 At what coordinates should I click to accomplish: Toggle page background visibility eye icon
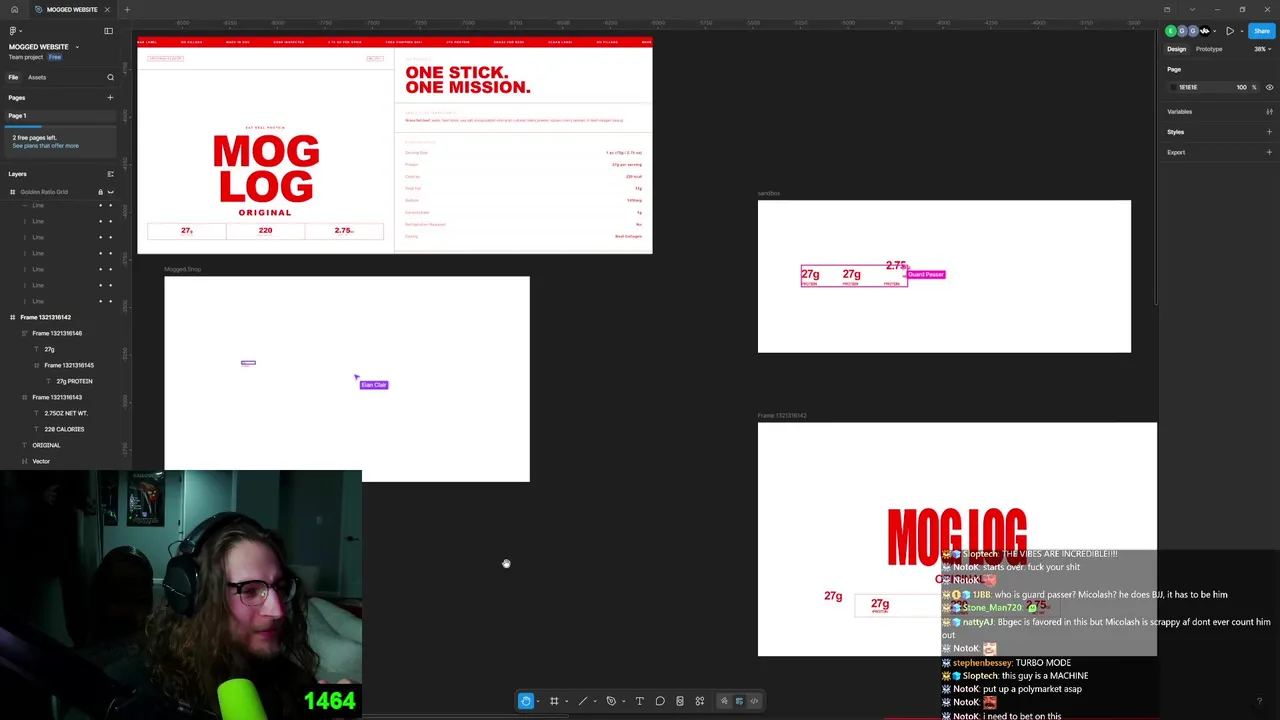point(1269,87)
